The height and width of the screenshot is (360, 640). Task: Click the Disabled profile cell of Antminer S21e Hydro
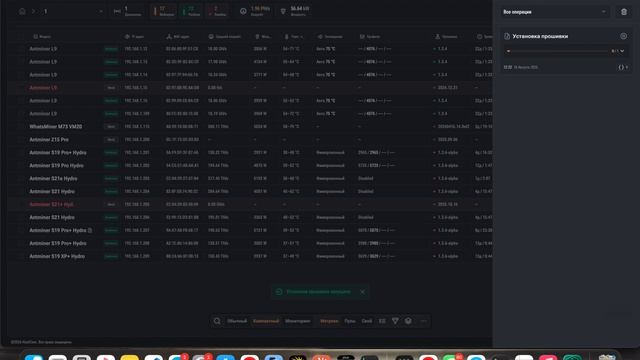click(x=366, y=178)
